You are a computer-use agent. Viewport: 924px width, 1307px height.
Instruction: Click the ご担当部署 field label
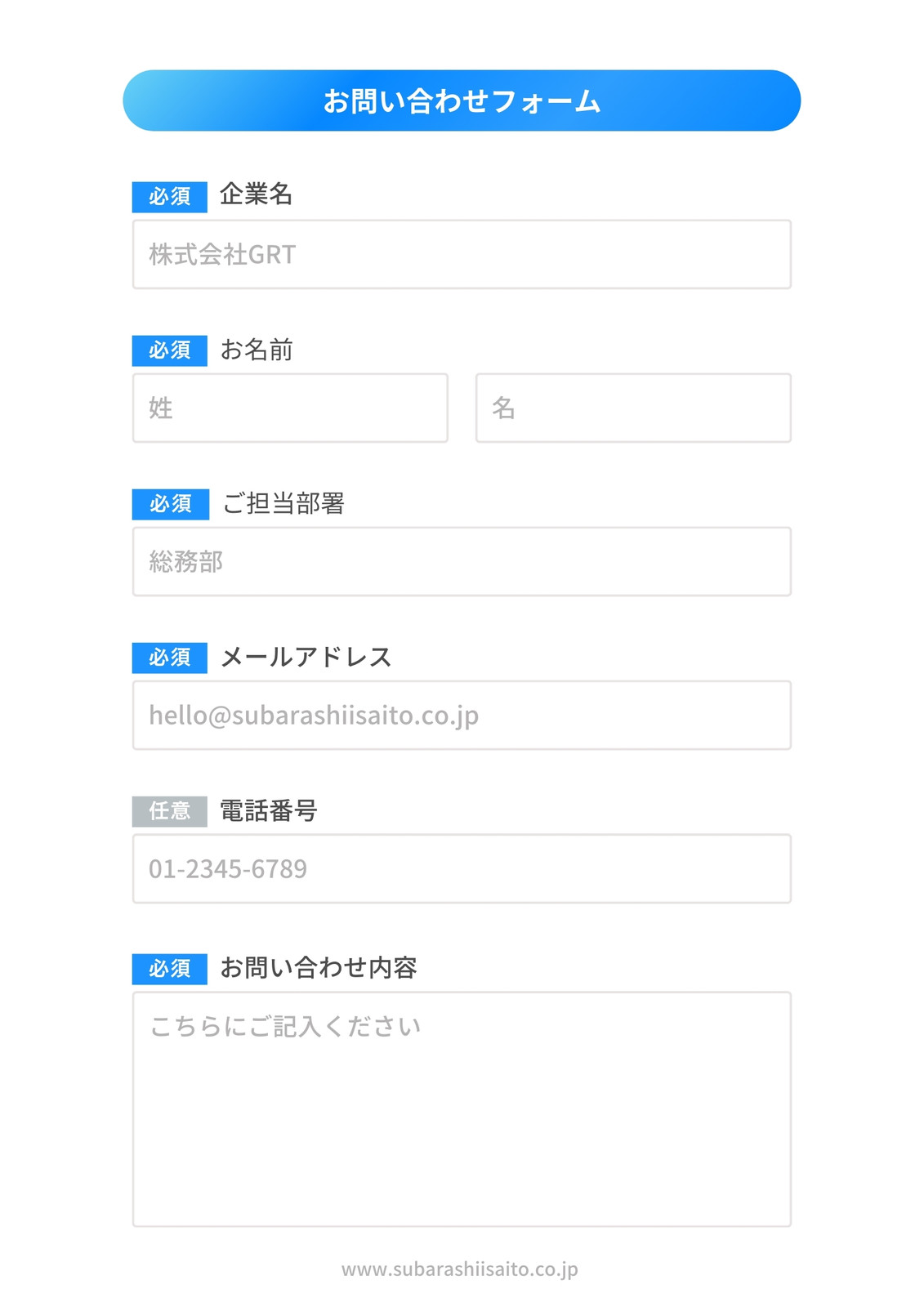click(x=283, y=503)
